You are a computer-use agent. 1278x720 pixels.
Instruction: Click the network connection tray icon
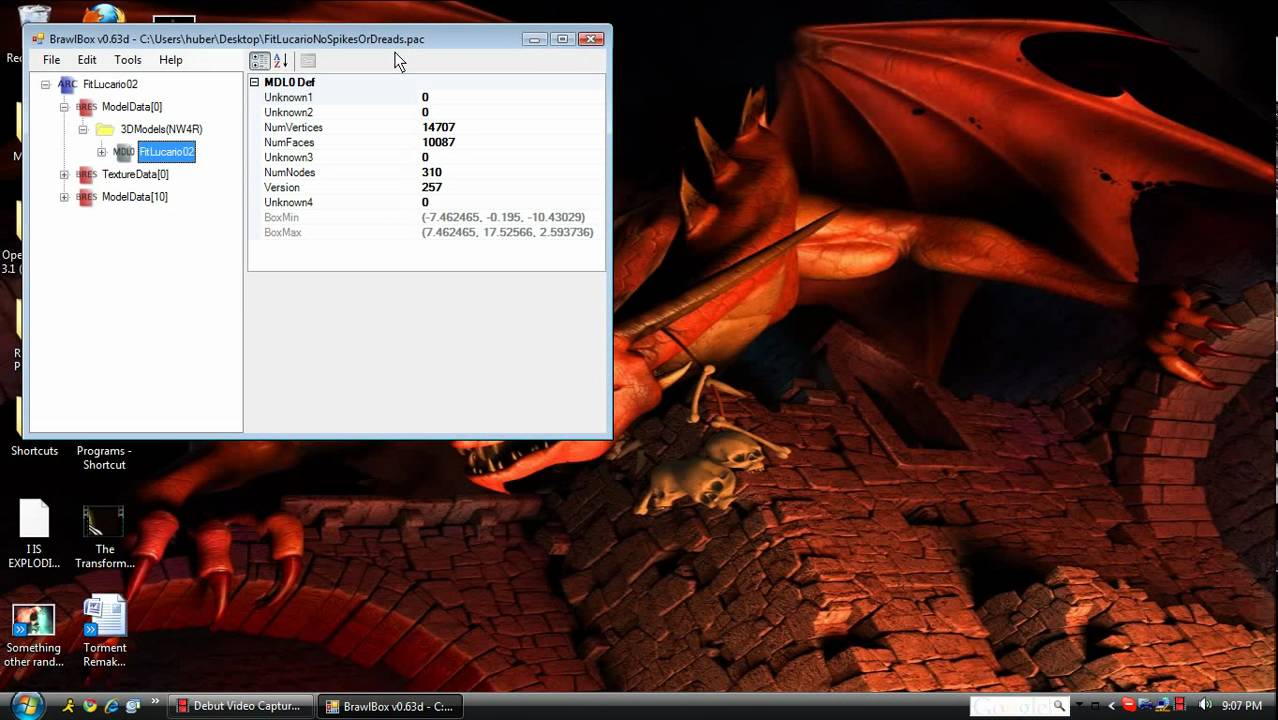pyautogui.click(x=1162, y=706)
